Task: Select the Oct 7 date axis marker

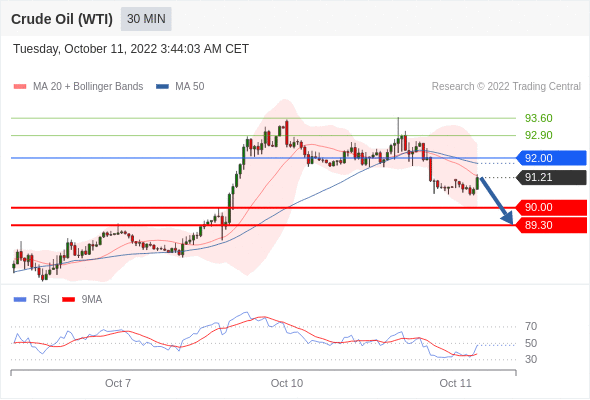Action: pyautogui.click(x=118, y=383)
